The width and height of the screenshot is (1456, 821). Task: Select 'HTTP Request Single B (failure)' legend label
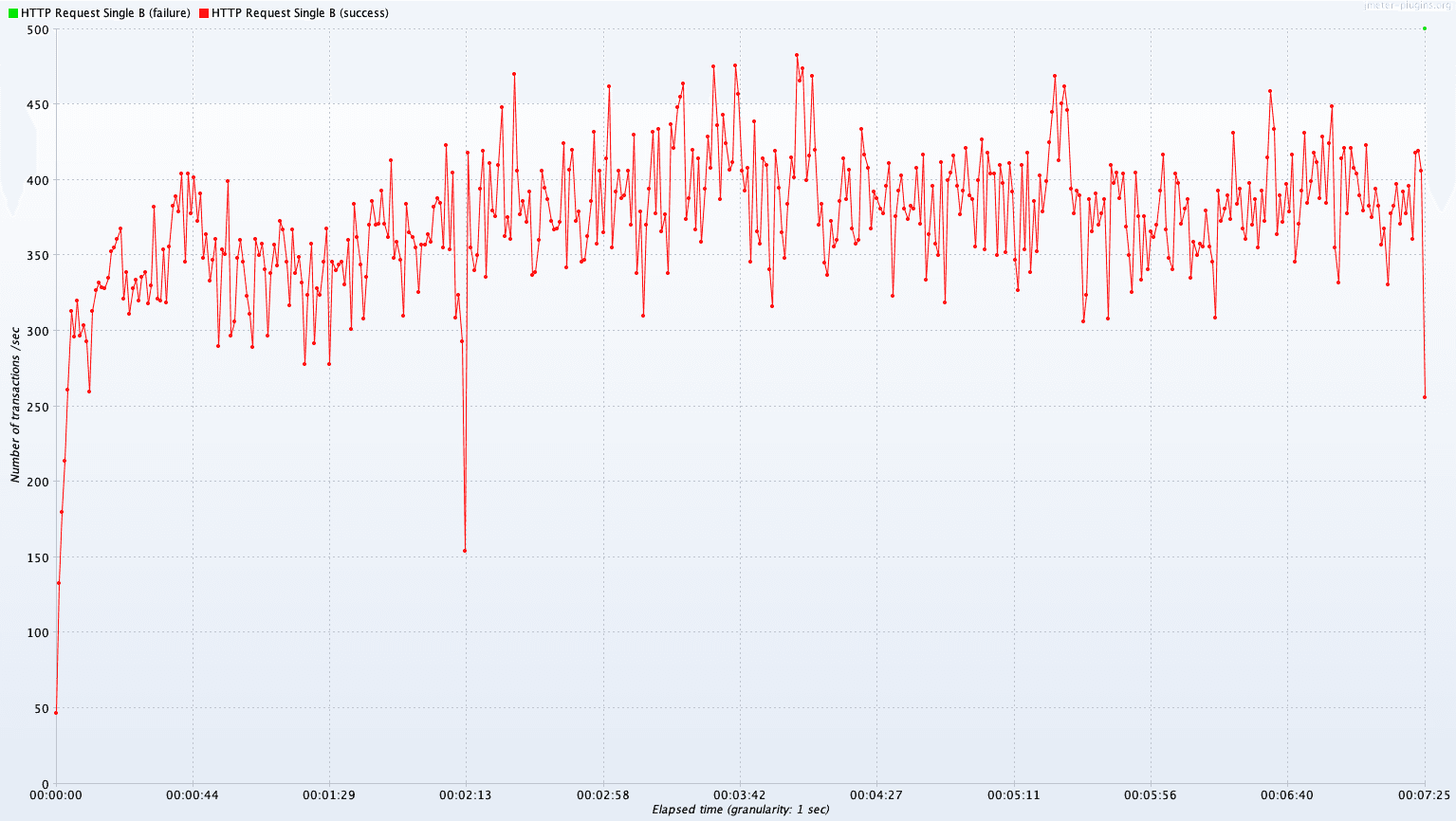click(105, 13)
